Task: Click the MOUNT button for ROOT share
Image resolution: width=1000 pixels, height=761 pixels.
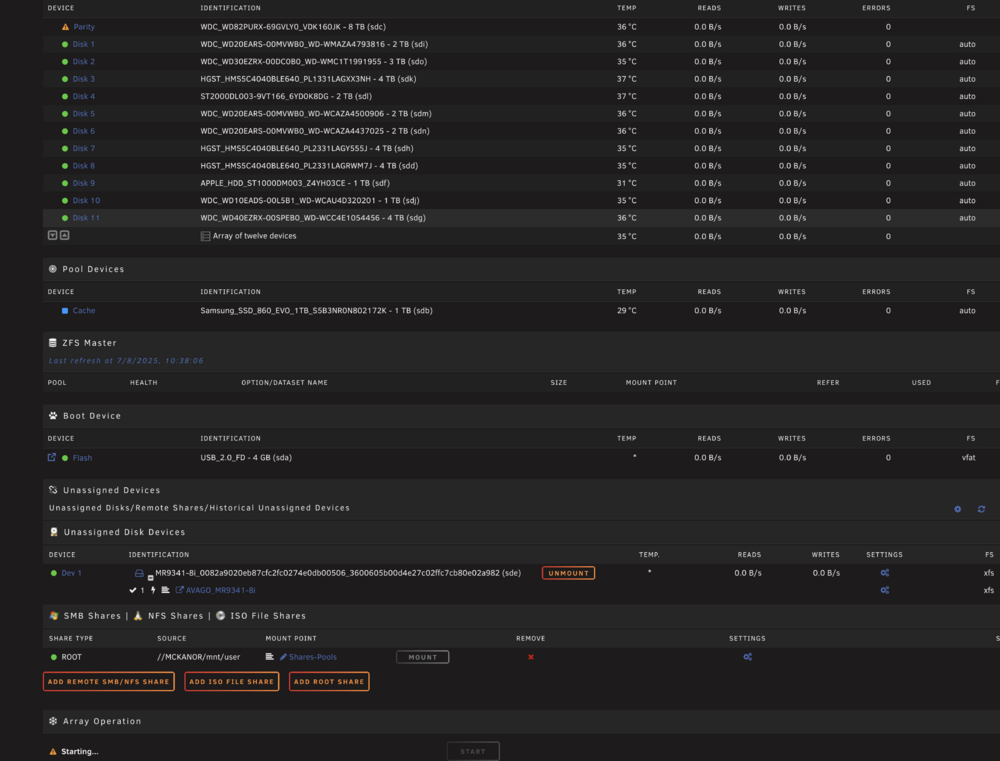Action: coord(422,657)
